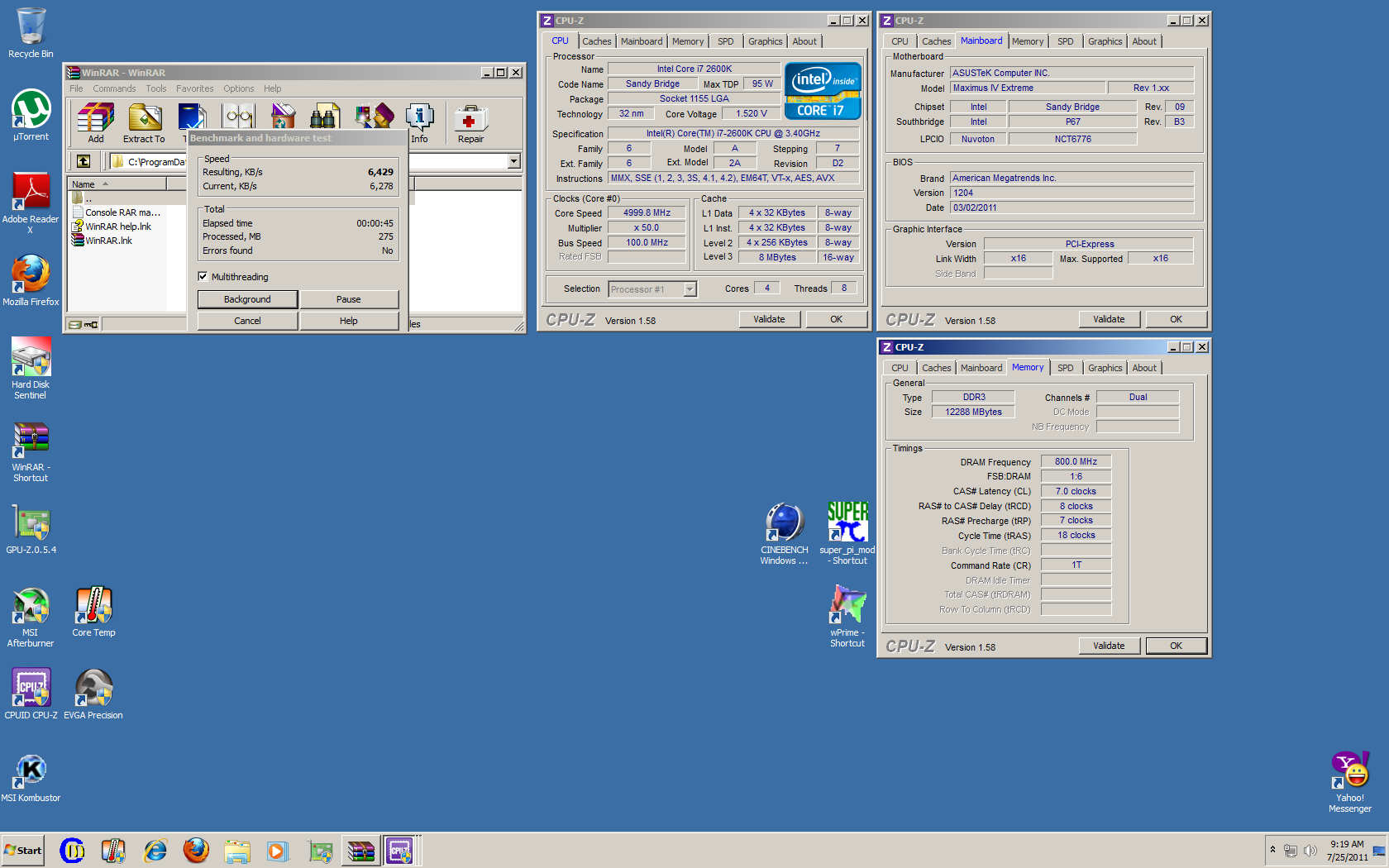Click the Maximus IV Extreme model field
Image resolution: width=1389 pixels, height=868 pixels.
pyautogui.click(x=1028, y=88)
